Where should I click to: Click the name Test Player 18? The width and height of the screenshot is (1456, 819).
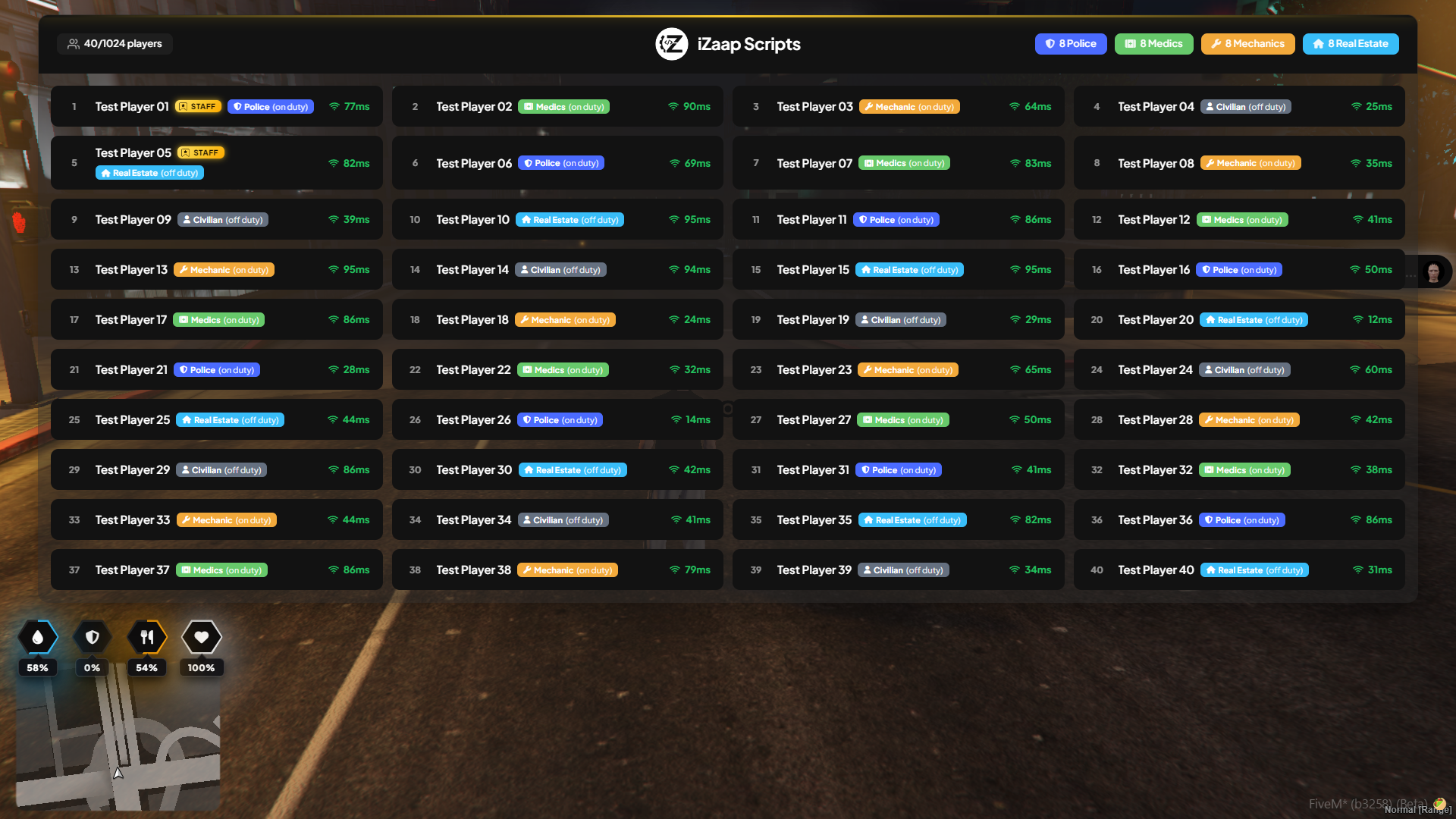pos(472,319)
